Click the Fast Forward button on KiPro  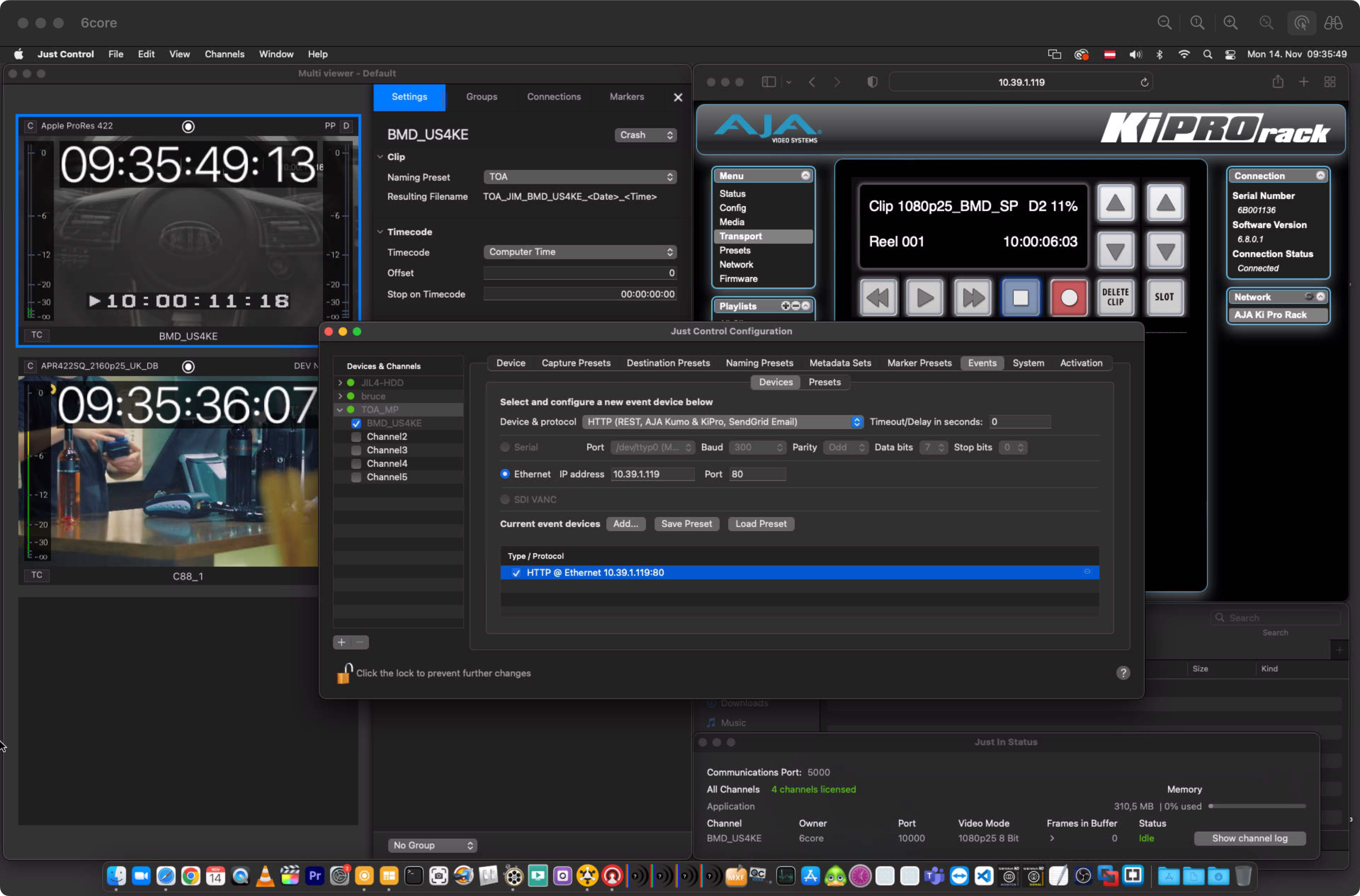tap(973, 298)
